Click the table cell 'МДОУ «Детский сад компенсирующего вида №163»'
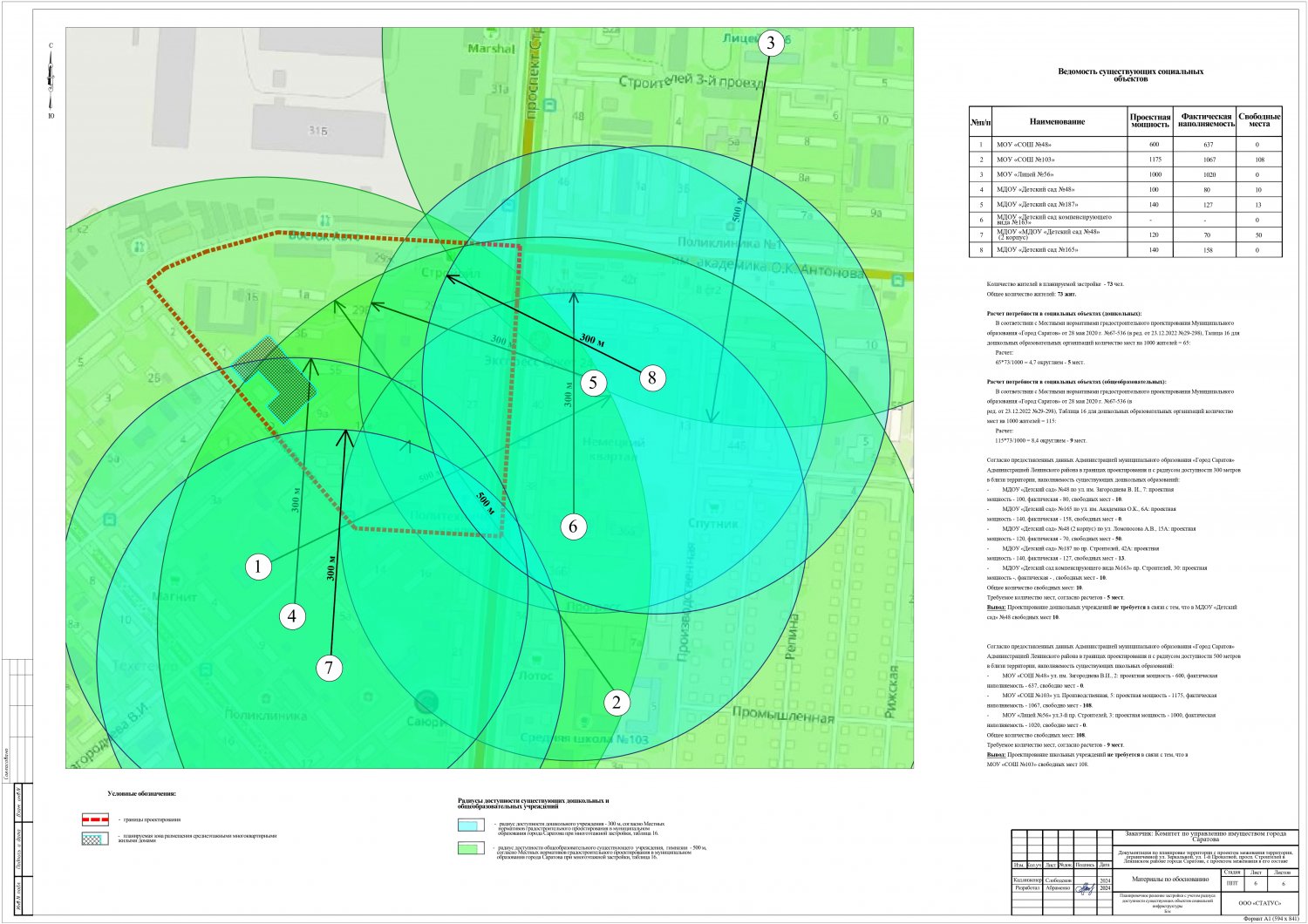The width and height of the screenshot is (1308, 924). click(x=1059, y=220)
